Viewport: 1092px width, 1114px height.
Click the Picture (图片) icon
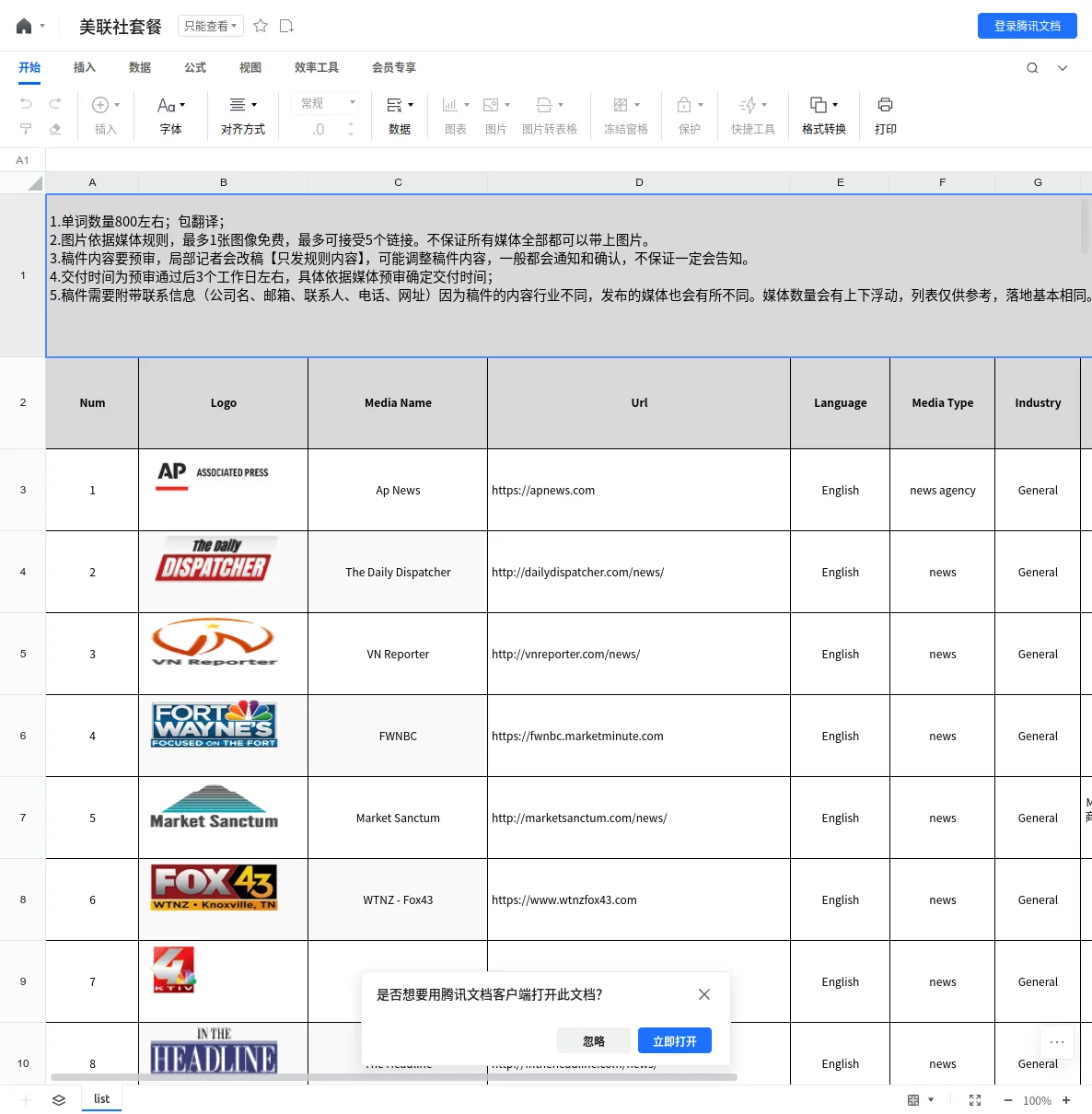(491, 105)
